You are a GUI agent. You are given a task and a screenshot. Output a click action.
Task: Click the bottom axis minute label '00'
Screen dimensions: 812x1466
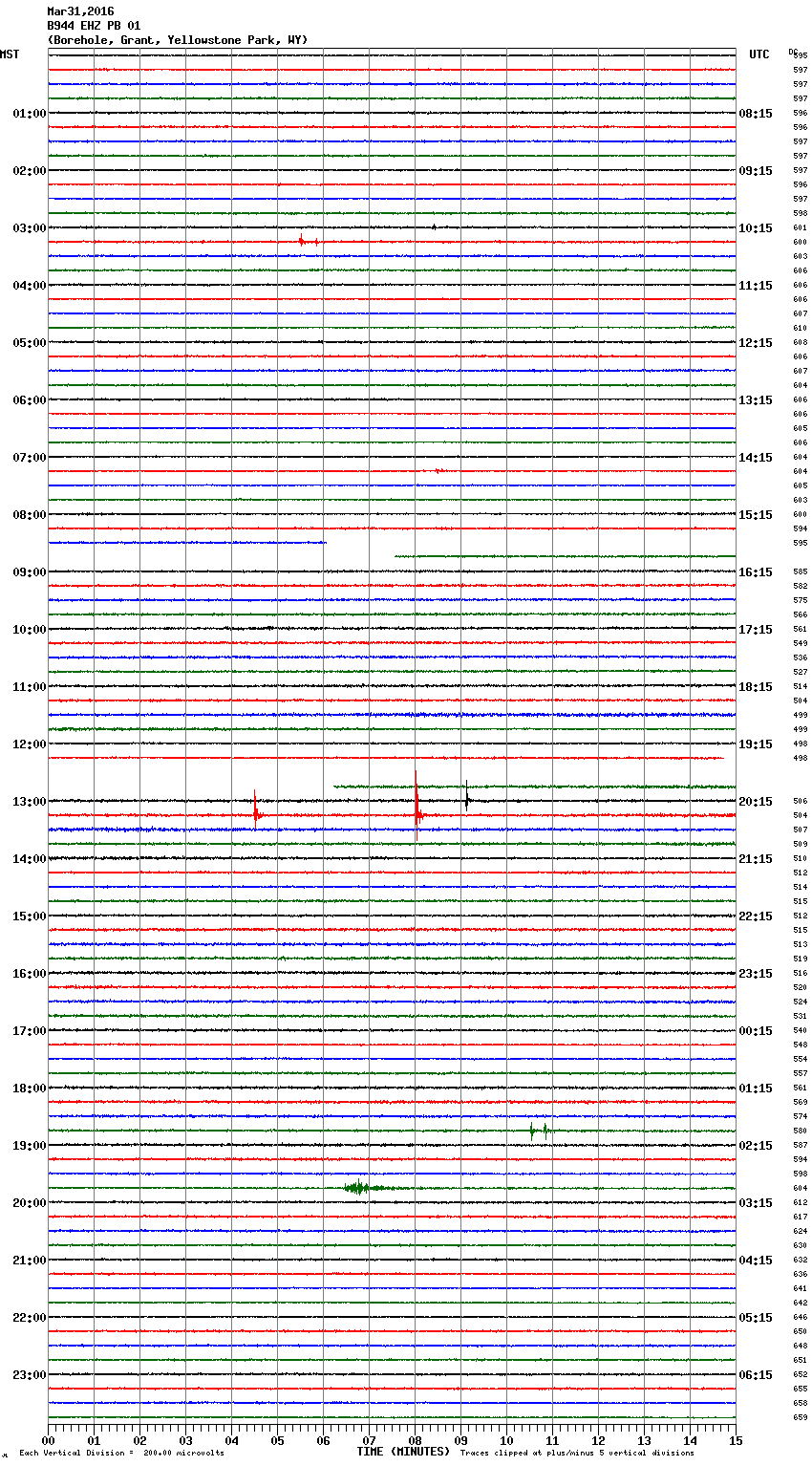tap(48, 1440)
